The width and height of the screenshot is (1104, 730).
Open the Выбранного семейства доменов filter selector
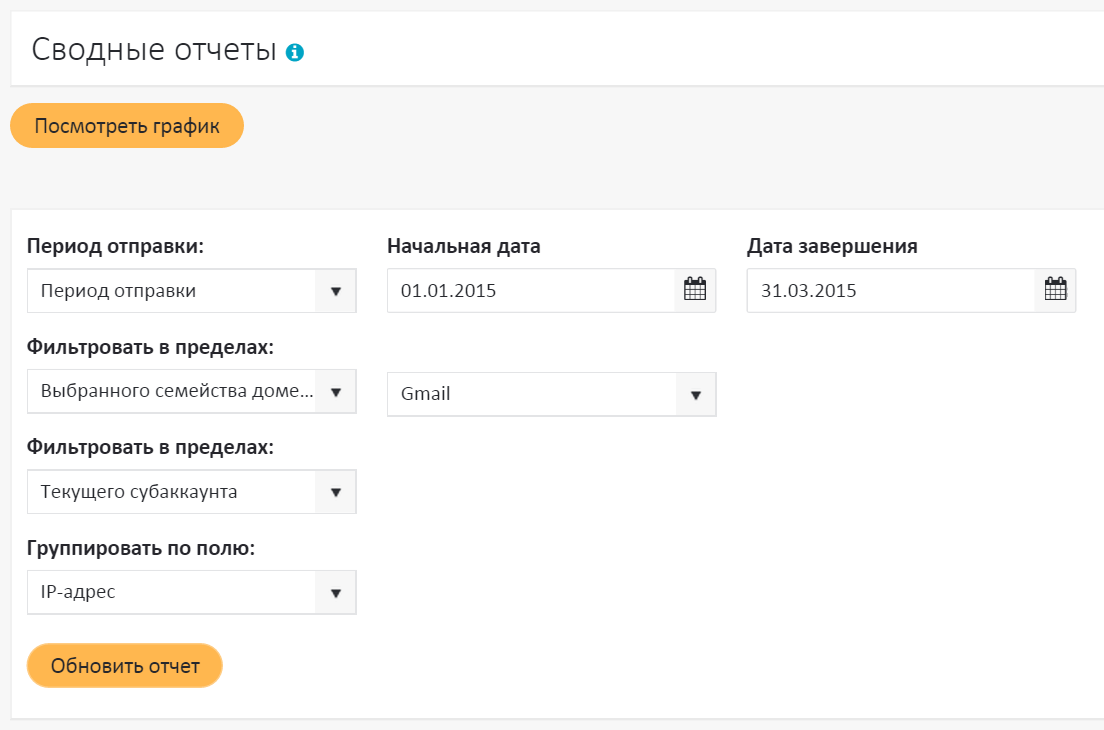coord(170,392)
